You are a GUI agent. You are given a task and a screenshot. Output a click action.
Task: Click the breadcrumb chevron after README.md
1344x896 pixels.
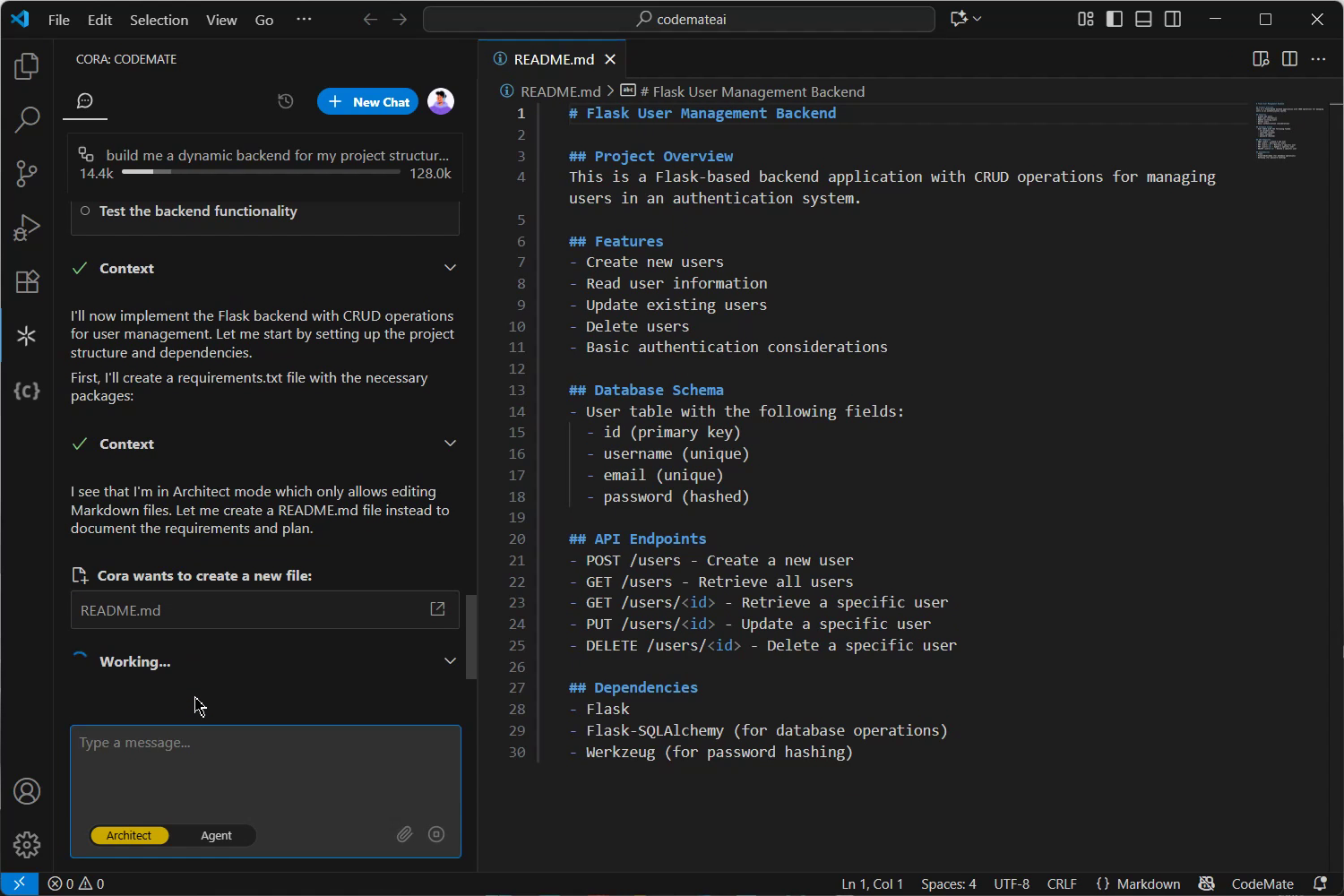[610, 91]
